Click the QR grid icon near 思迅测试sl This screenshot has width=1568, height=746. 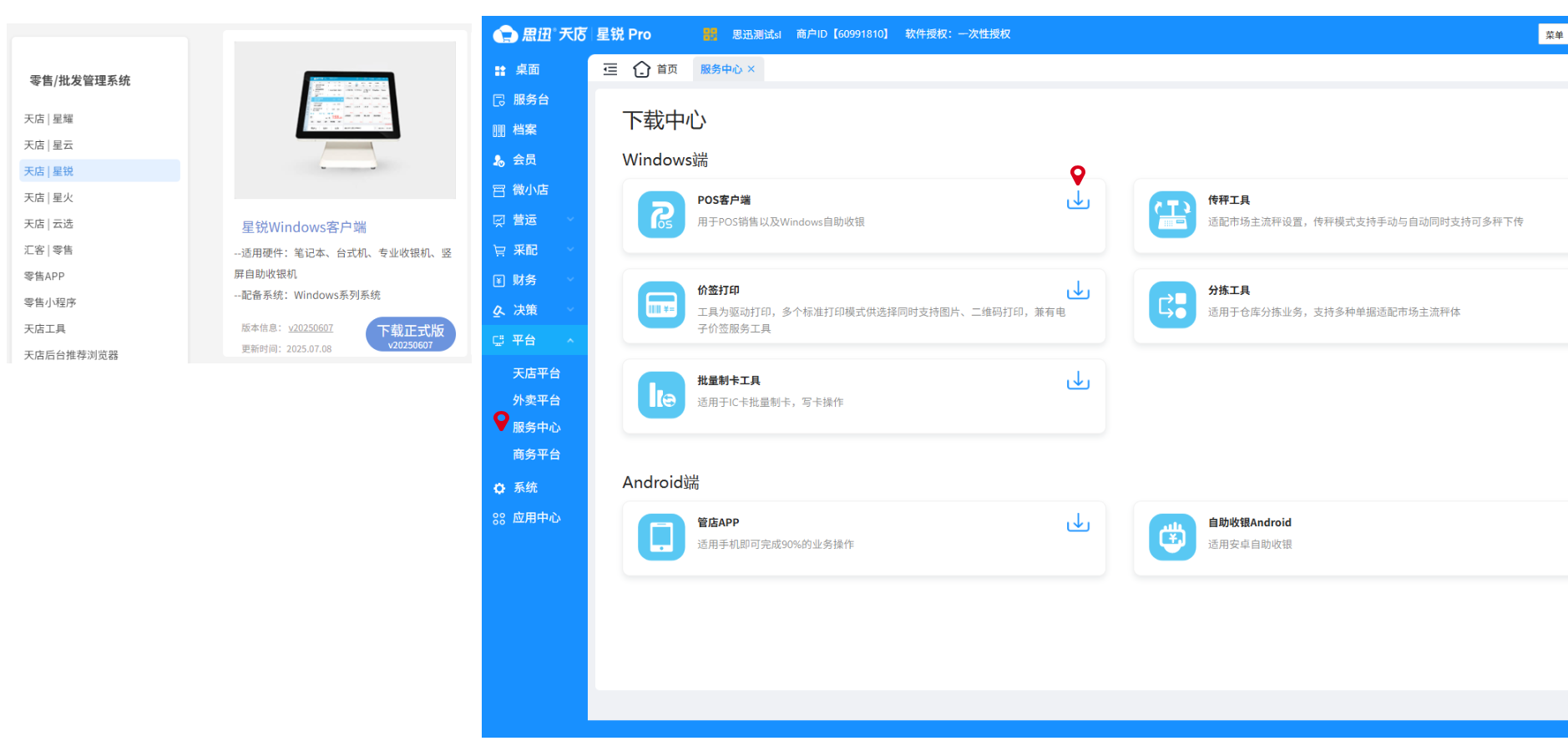point(711,34)
